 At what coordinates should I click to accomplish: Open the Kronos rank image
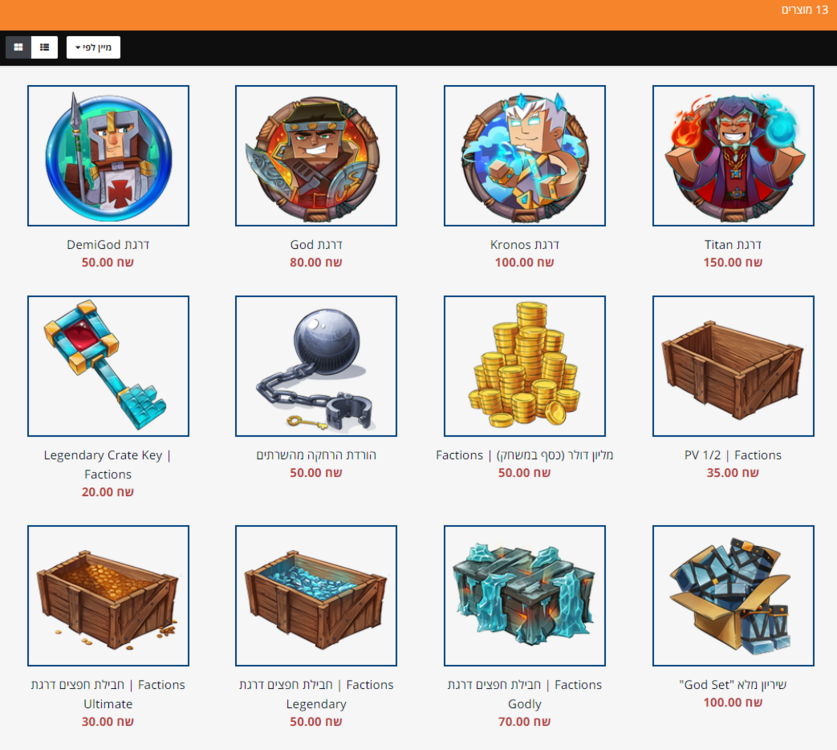[525, 156]
